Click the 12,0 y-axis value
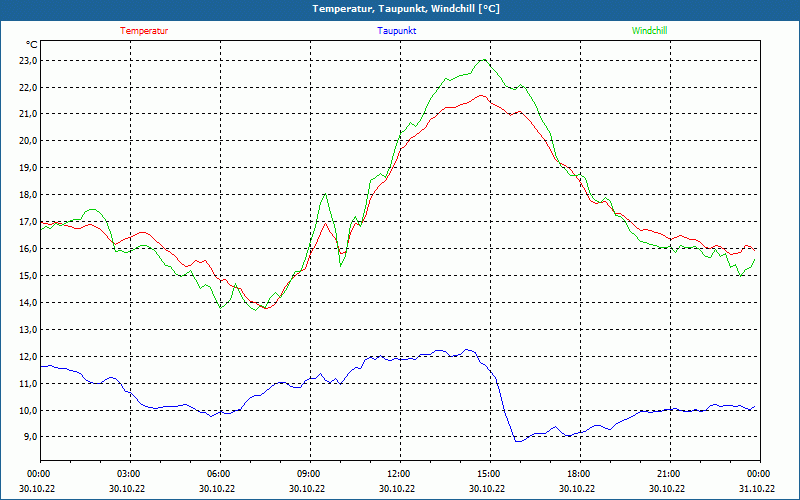800x500 pixels. coord(29,357)
